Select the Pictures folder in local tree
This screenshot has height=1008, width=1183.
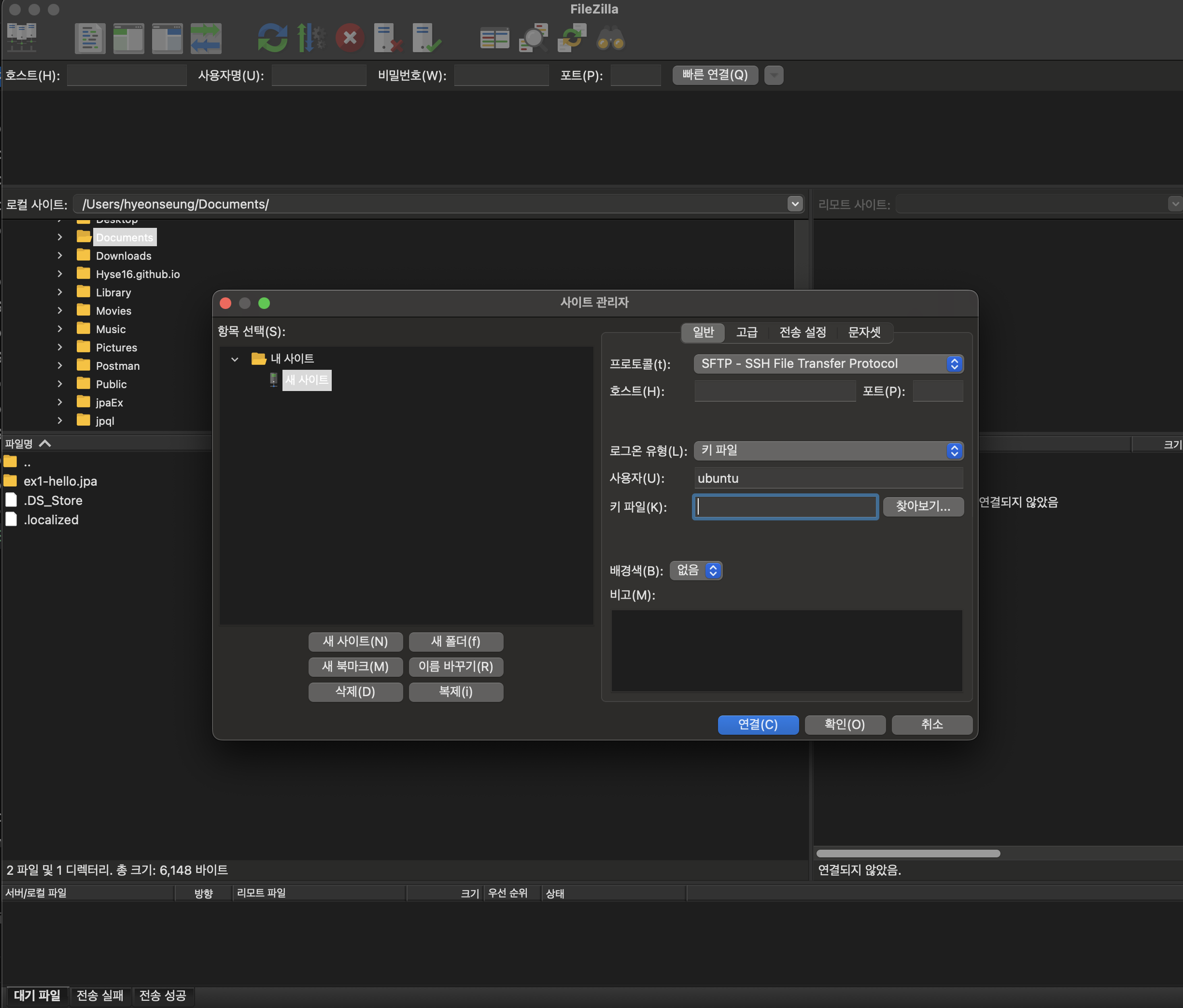(116, 347)
